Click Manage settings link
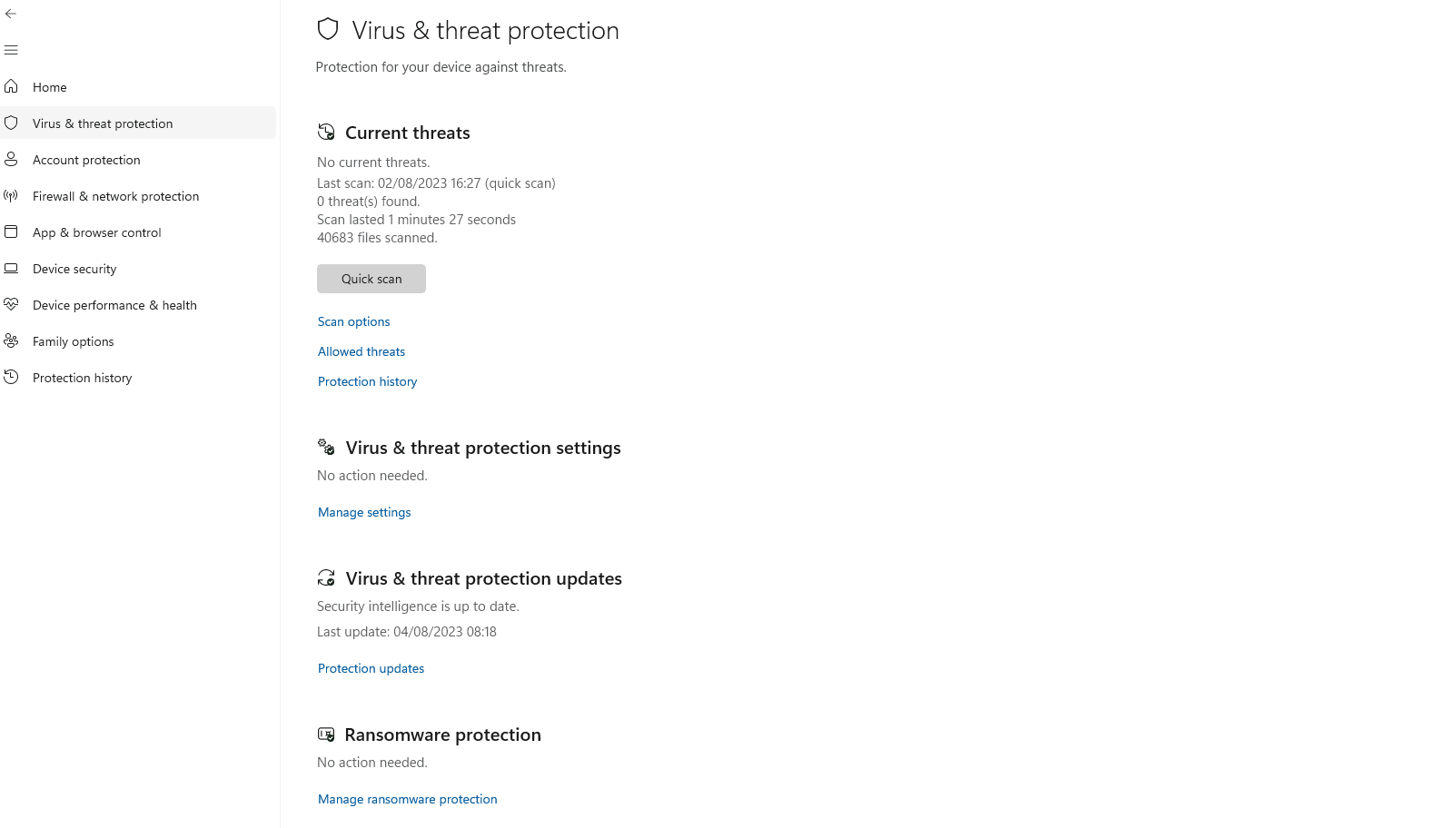The width and height of the screenshot is (1456, 828). [364, 512]
